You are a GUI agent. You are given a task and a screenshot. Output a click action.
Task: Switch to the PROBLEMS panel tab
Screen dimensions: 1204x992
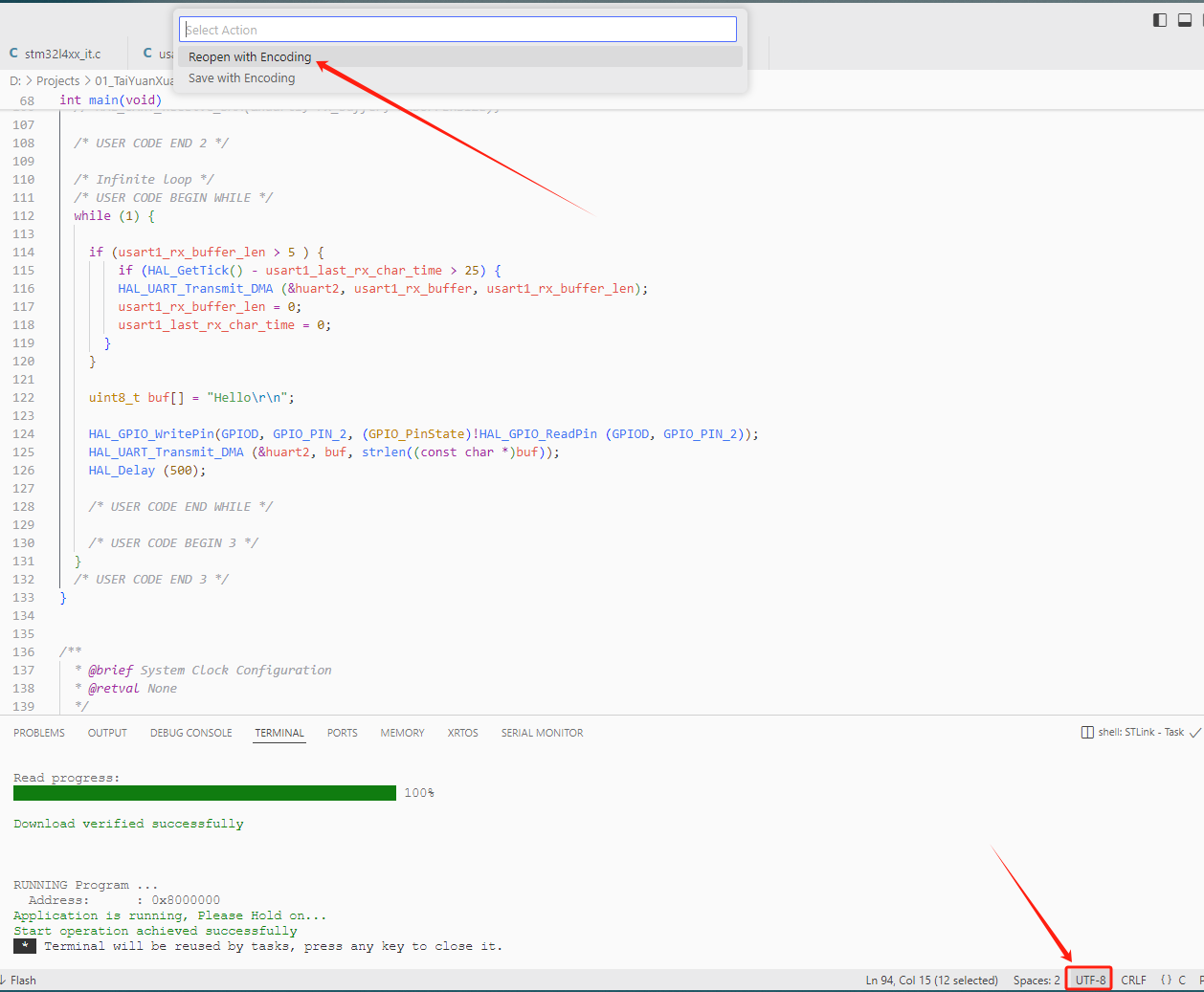click(39, 733)
